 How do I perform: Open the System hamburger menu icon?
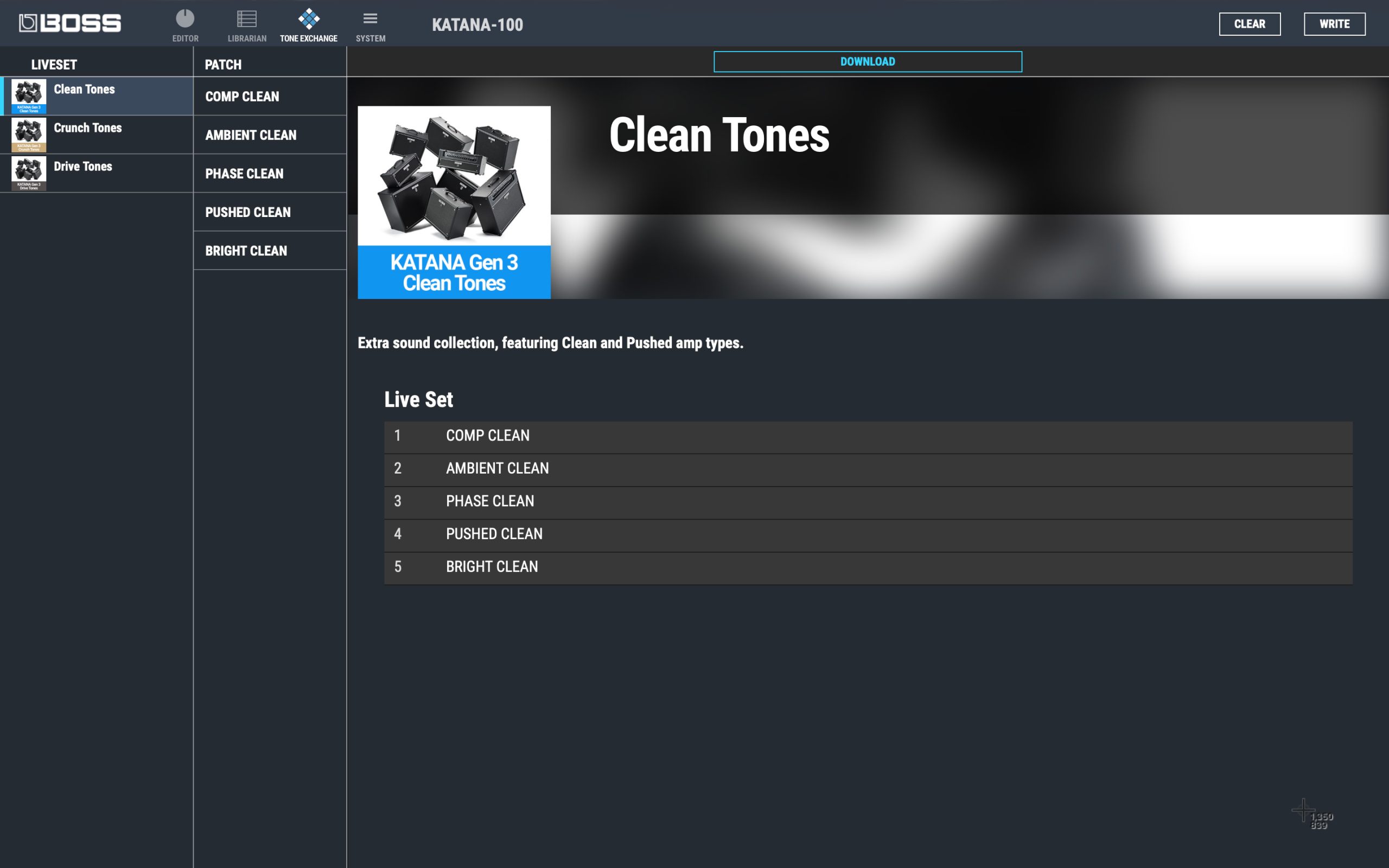point(370,19)
